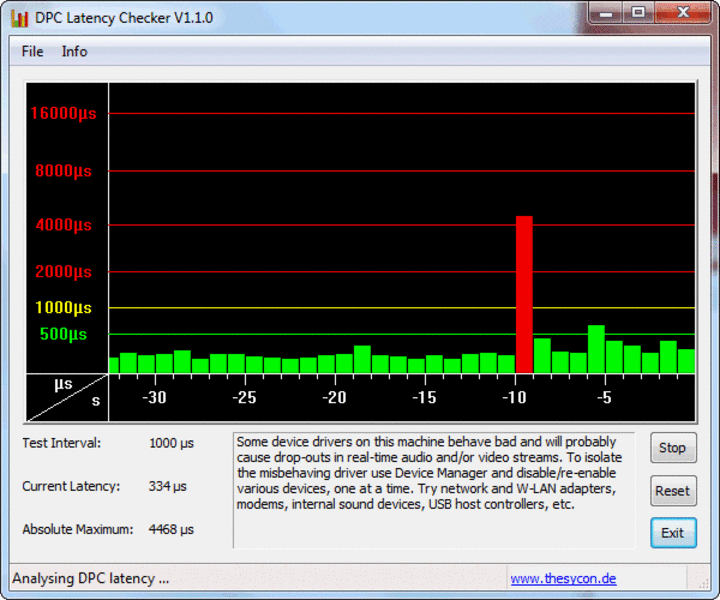Click the driver warning message text box
This screenshot has width=720, height=600.
[433, 490]
